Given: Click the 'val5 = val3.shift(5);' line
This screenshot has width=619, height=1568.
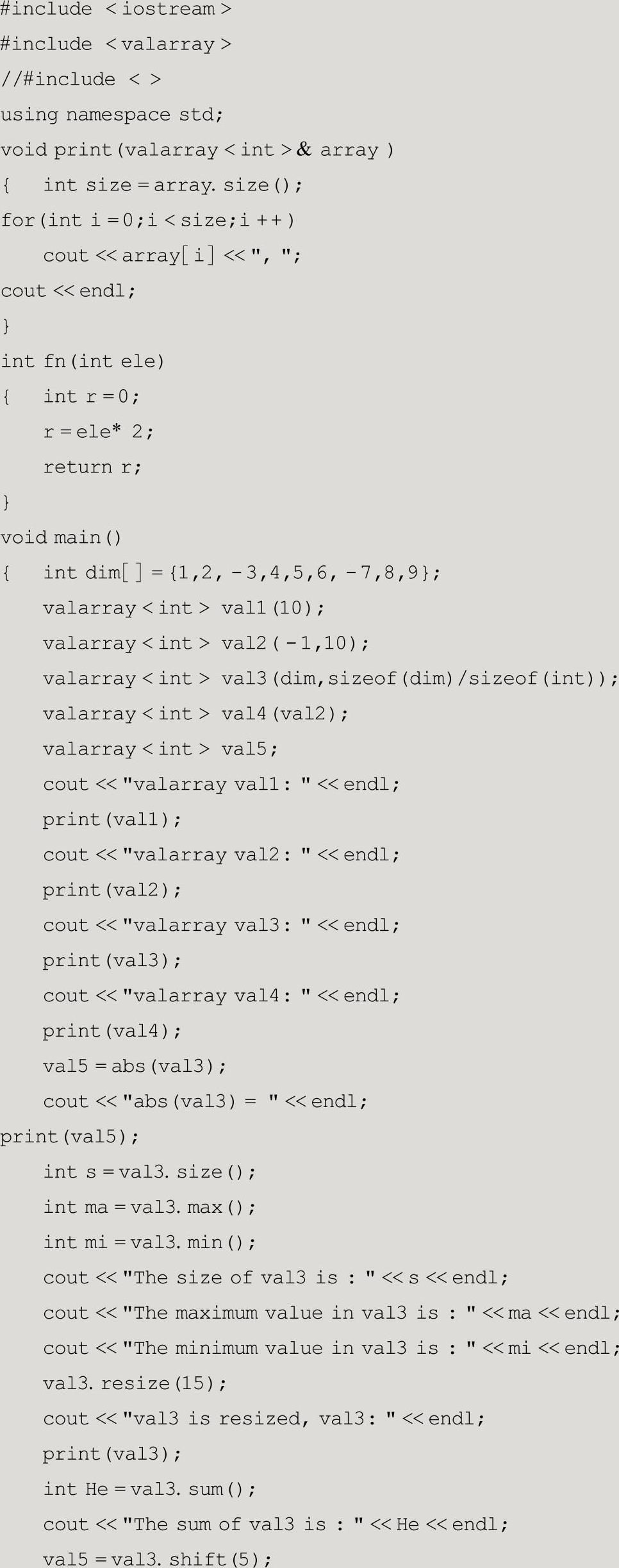Looking at the screenshot, I should coord(157,1560).
